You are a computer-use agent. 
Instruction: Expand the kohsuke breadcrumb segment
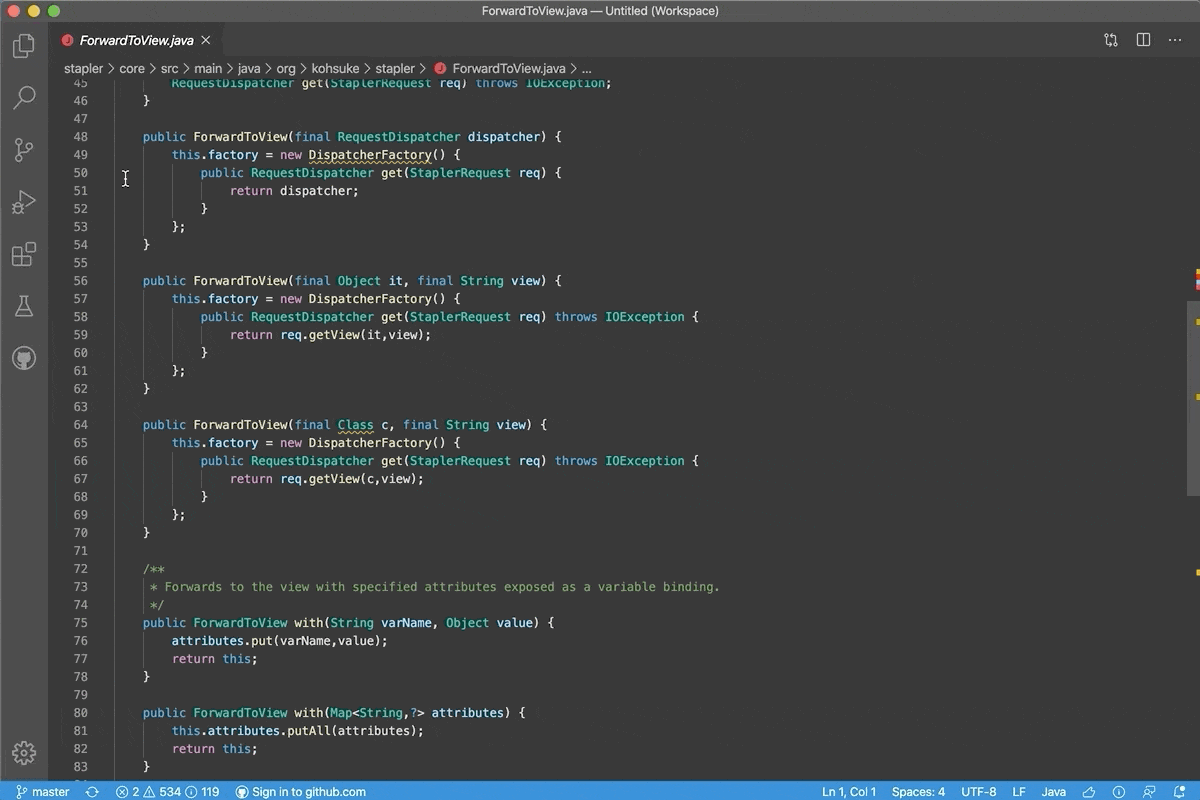tap(335, 69)
